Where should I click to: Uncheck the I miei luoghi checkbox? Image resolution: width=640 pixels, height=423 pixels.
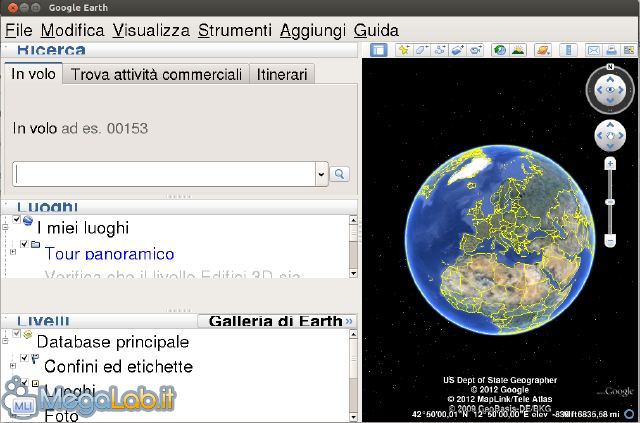pyautogui.click(x=17, y=220)
